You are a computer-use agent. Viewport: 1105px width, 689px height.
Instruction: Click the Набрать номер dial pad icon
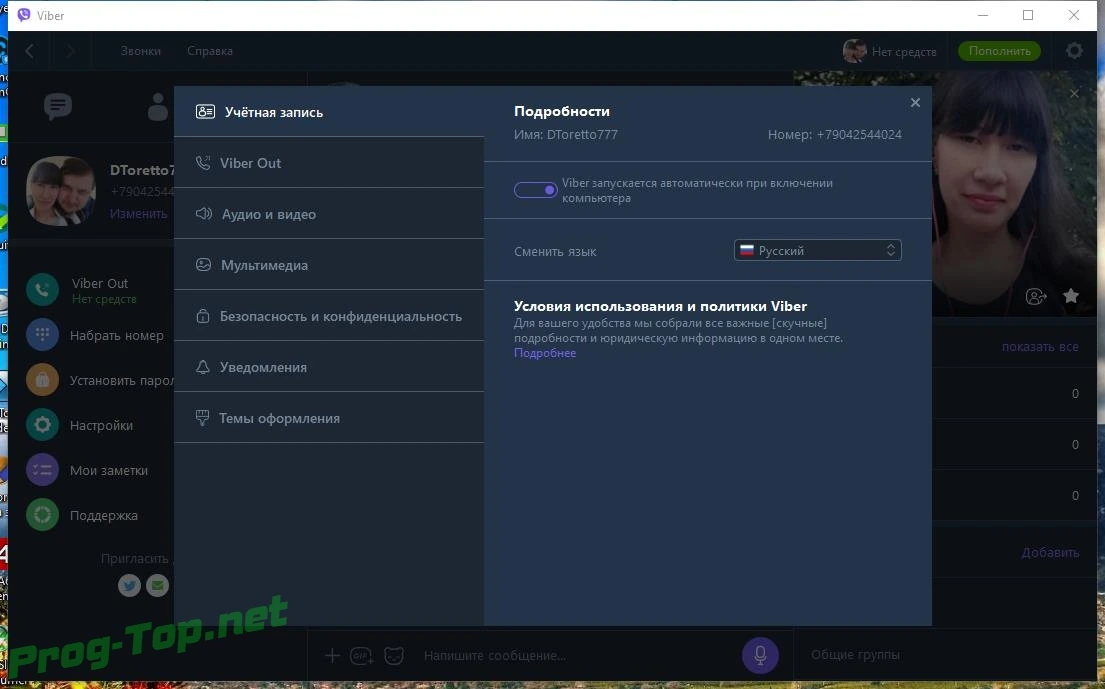[x=42, y=335]
